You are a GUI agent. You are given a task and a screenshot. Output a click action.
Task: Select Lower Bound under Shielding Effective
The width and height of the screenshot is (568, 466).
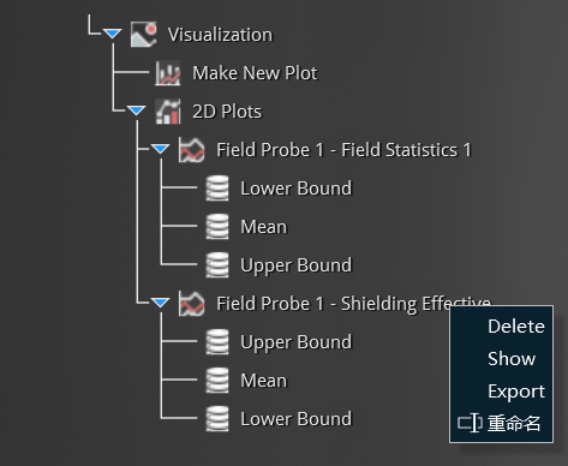click(x=296, y=419)
